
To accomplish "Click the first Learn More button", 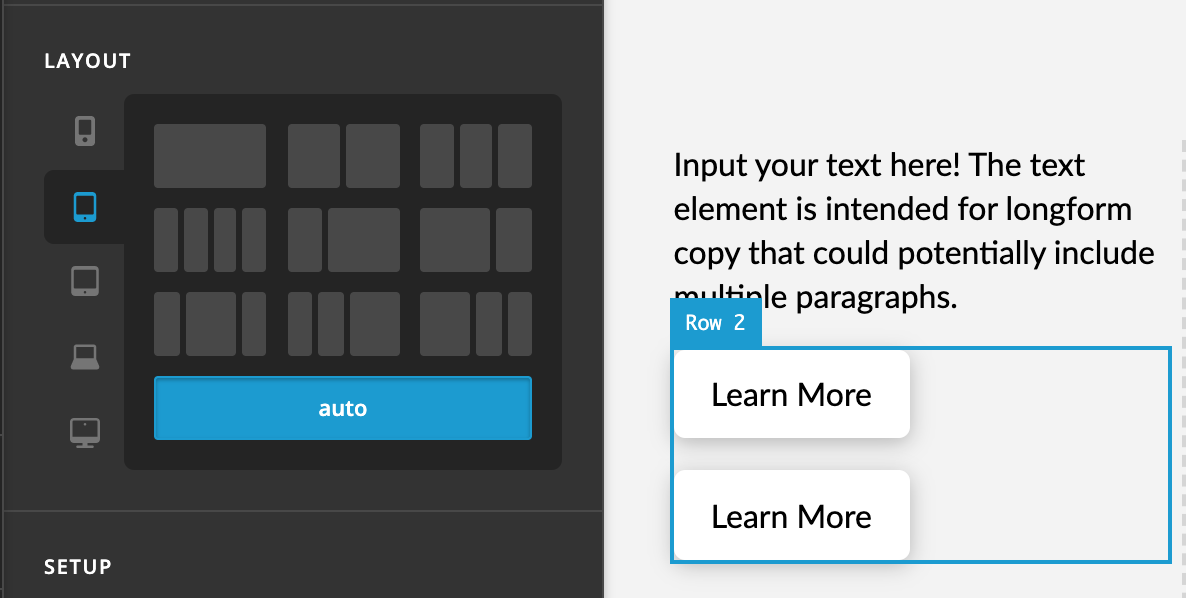I will [x=791, y=394].
